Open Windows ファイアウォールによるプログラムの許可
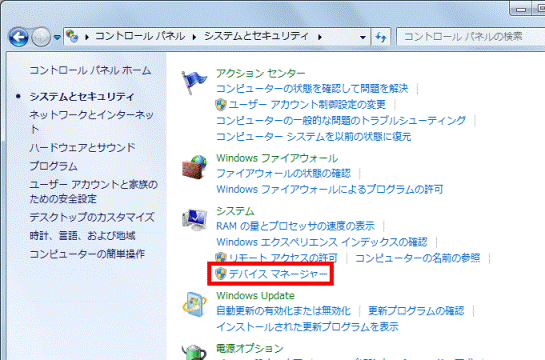The height and width of the screenshot is (360, 545). [x=330, y=189]
